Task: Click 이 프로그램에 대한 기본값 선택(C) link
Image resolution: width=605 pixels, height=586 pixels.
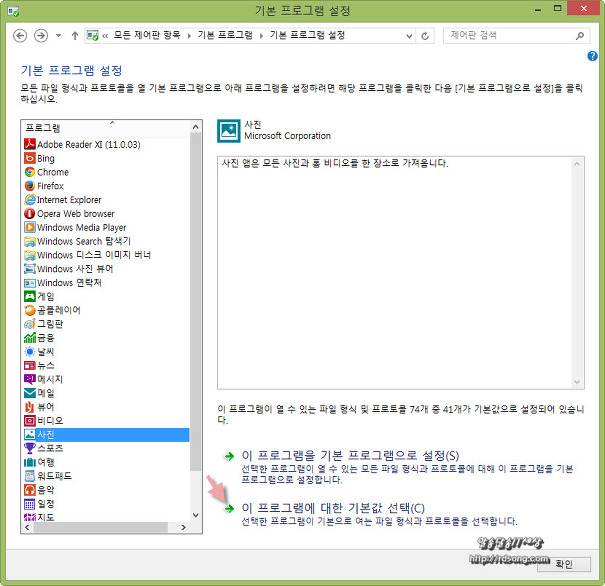Action: 333,508
